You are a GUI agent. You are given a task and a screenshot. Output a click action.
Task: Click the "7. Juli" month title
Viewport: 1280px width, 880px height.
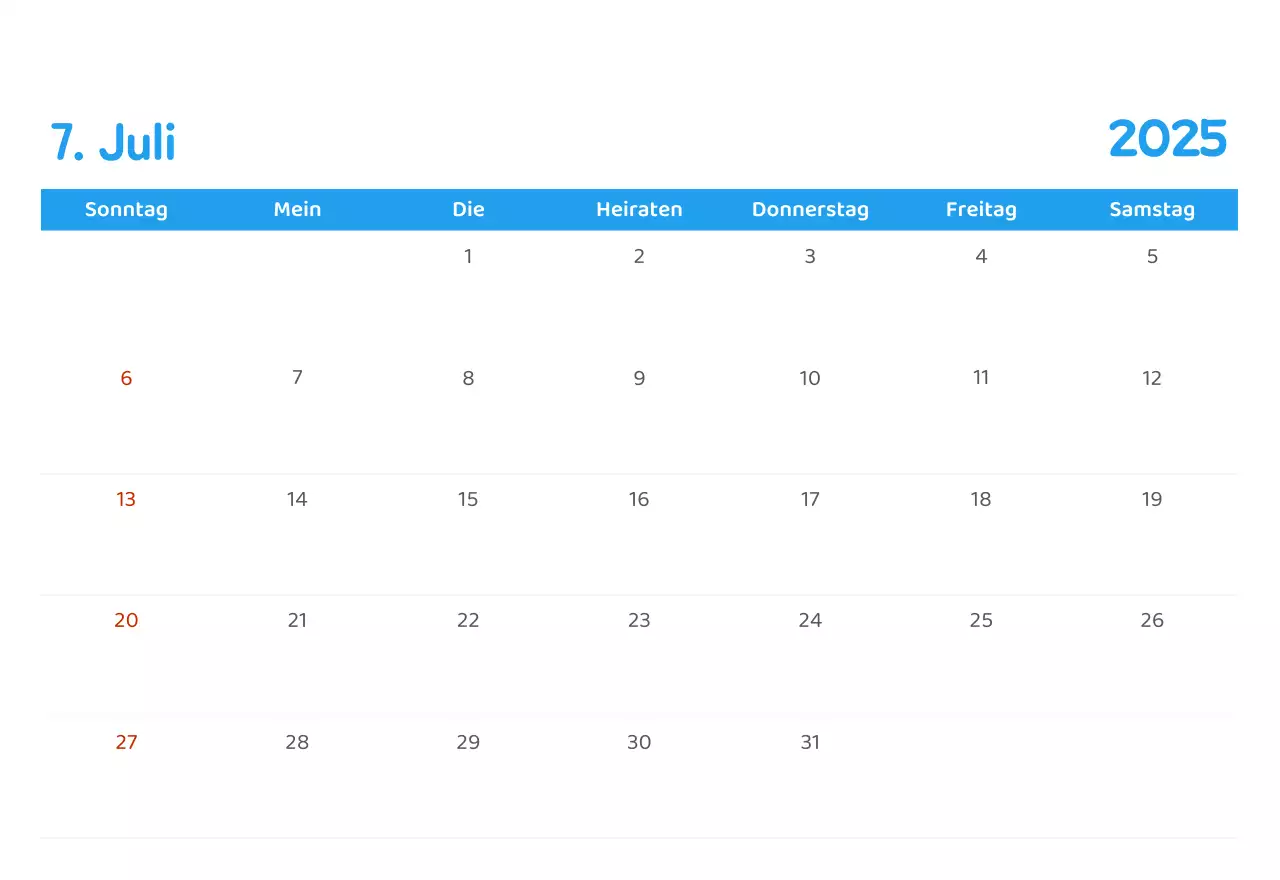pos(113,141)
